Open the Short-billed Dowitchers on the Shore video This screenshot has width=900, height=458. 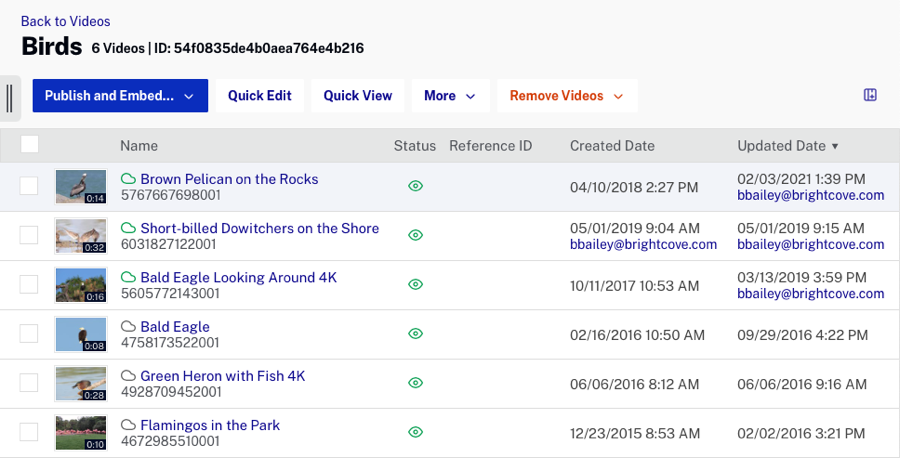259,228
